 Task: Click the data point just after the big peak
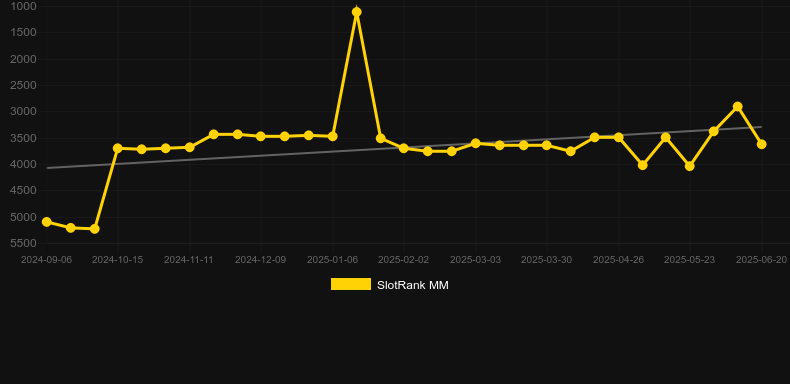click(x=380, y=138)
